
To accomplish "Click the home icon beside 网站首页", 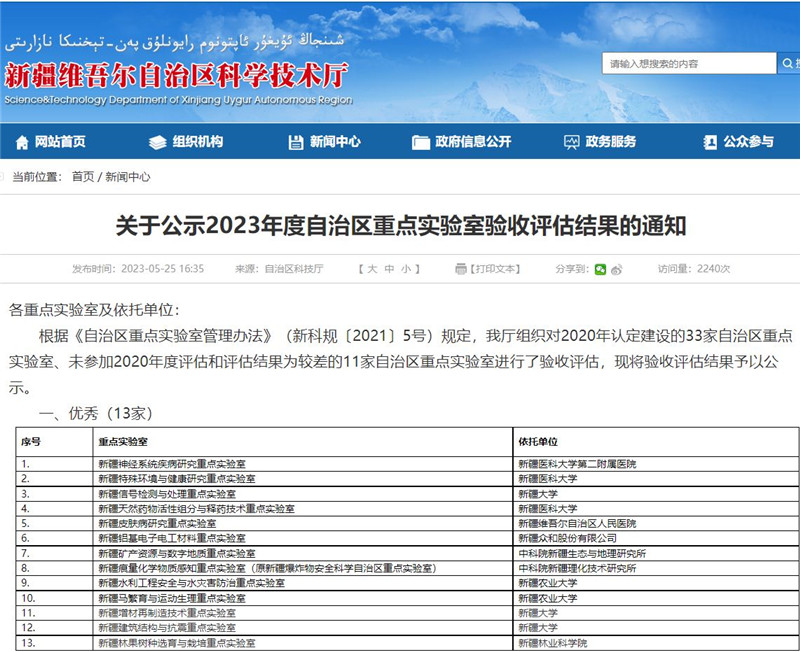I will 22,142.
